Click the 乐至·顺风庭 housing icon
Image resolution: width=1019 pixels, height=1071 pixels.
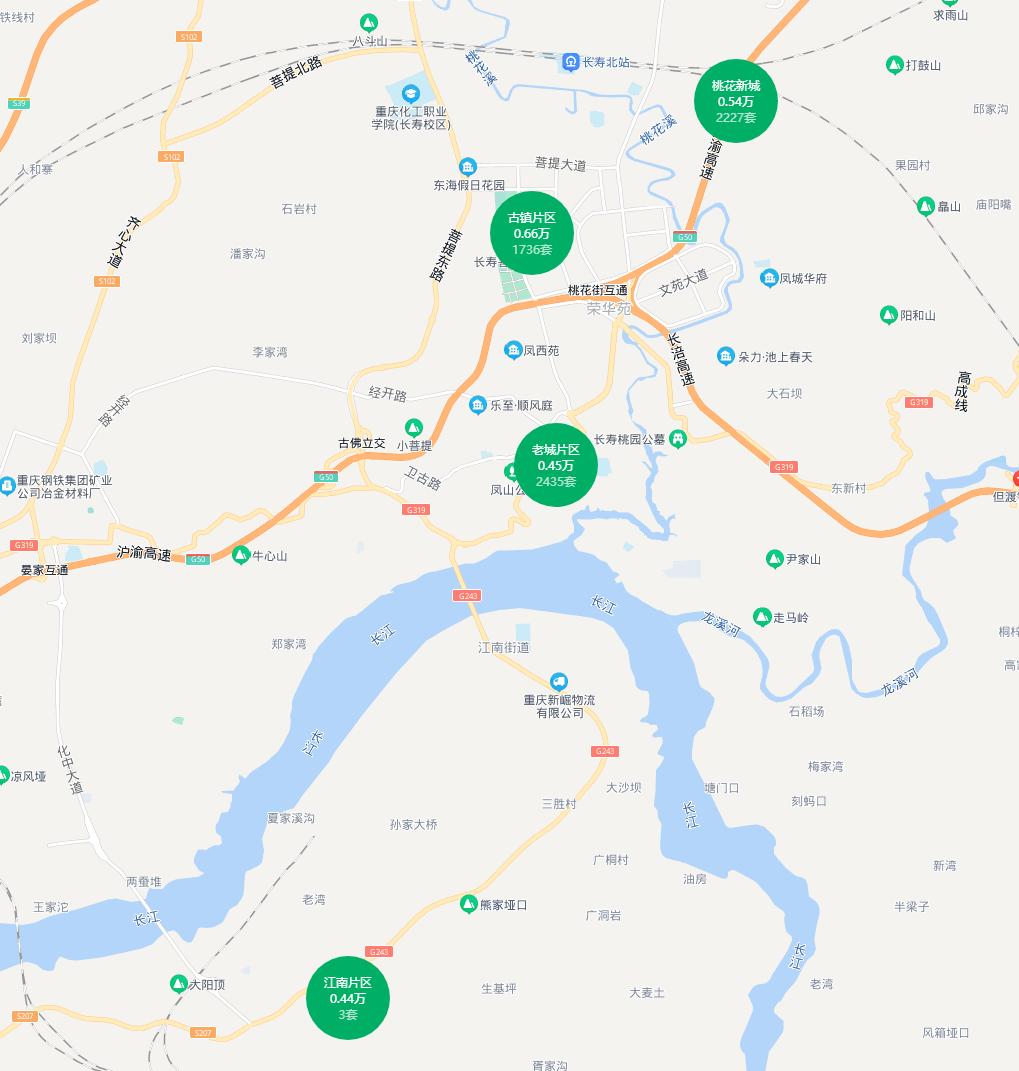478,405
